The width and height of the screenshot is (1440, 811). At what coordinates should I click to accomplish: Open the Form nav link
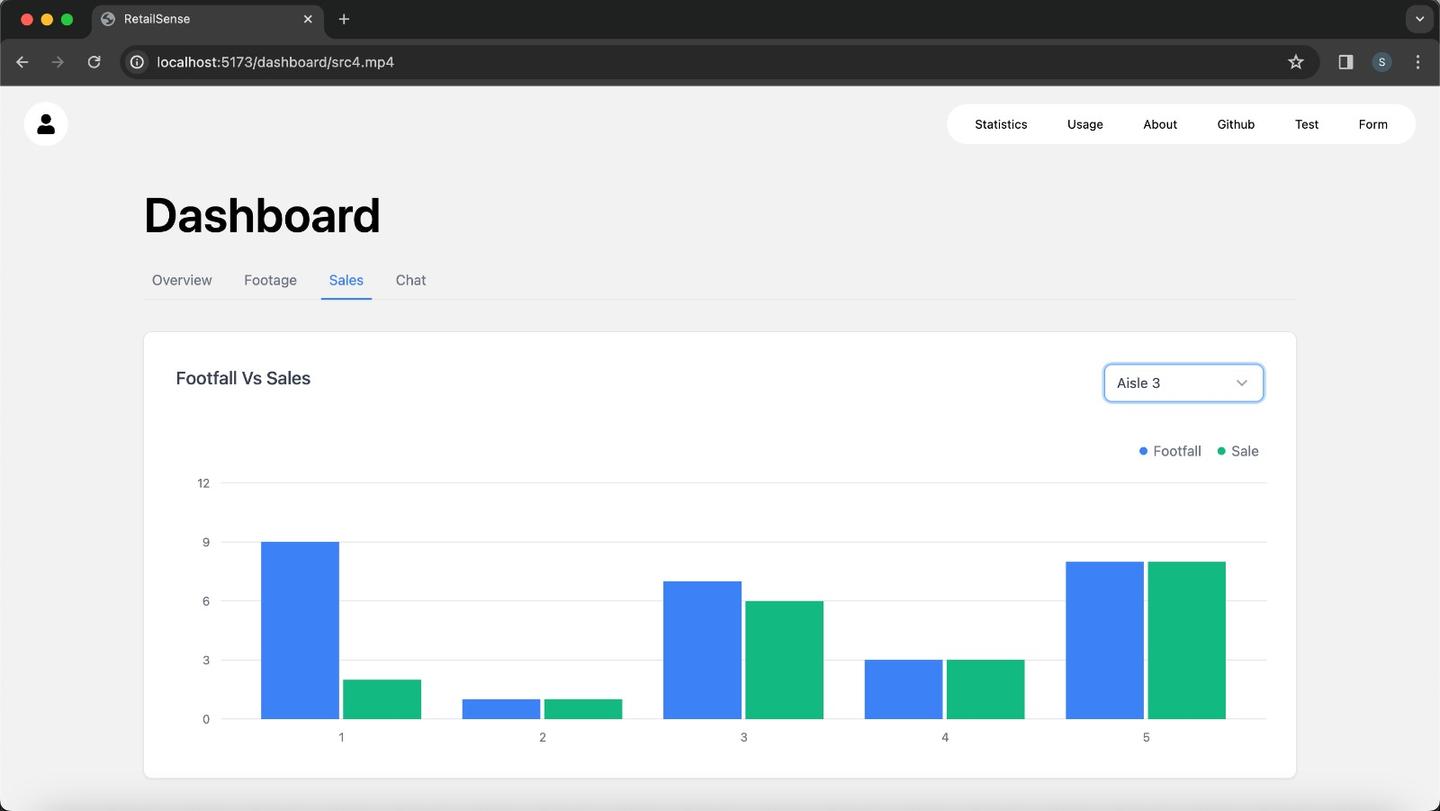(x=1373, y=124)
